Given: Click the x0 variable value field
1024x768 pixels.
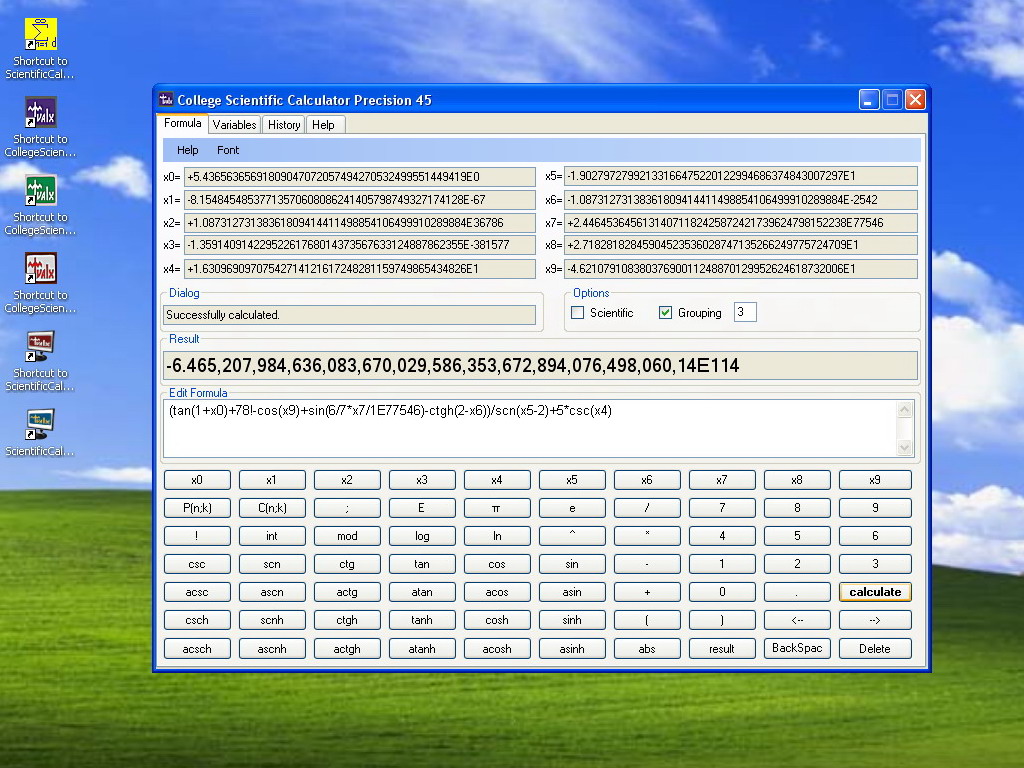Looking at the screenshot, I should pyautogui.click(x=360, y=176).
